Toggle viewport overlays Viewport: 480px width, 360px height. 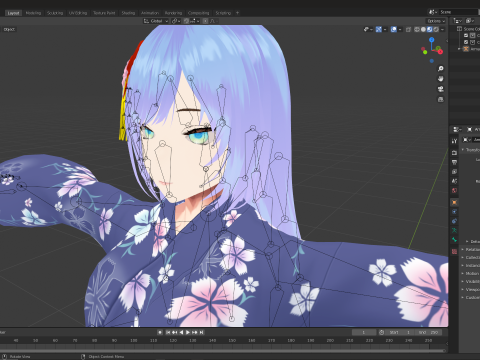click(x=394, y=29)
